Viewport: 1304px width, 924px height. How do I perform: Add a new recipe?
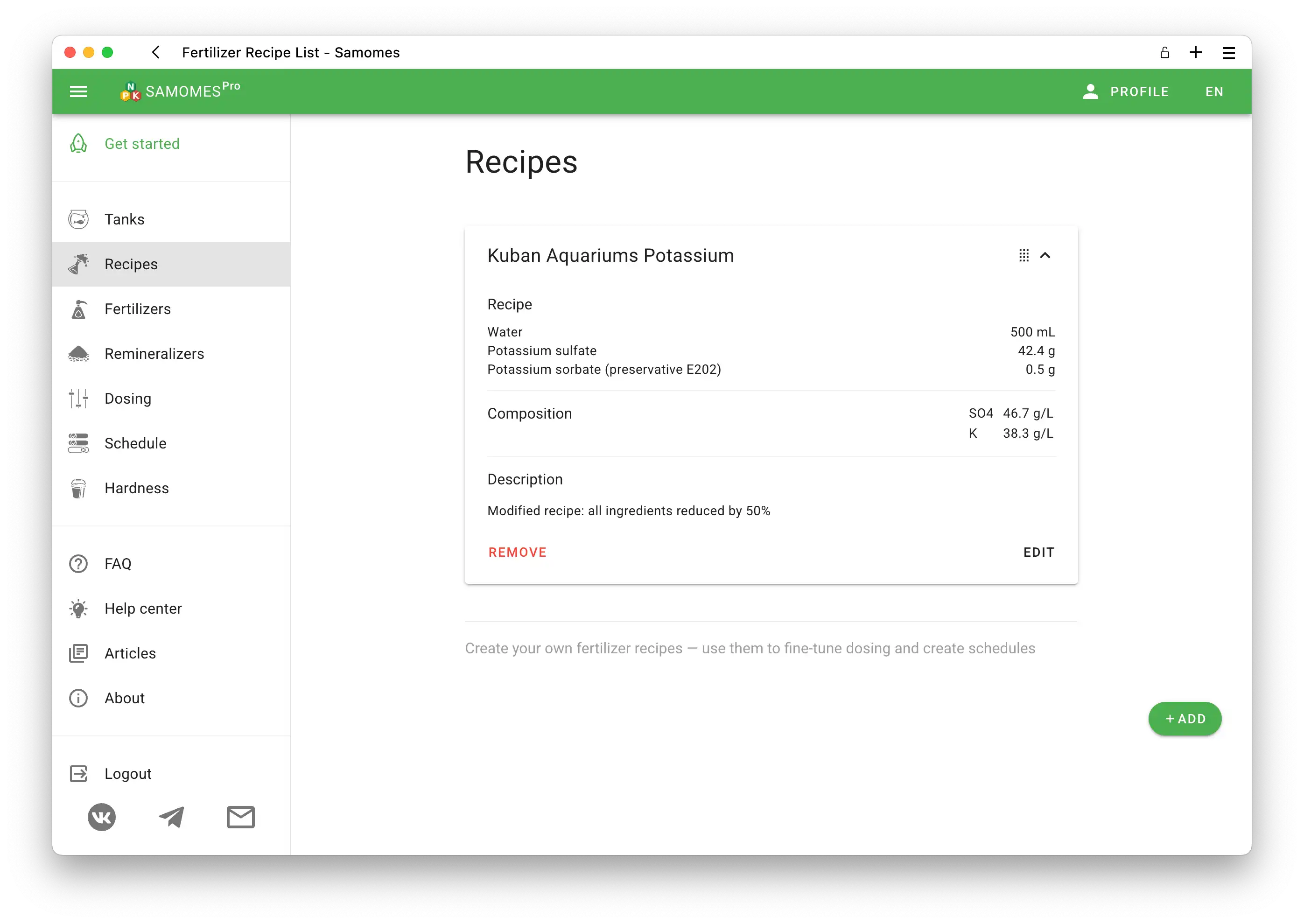(x=1185, y=719)
